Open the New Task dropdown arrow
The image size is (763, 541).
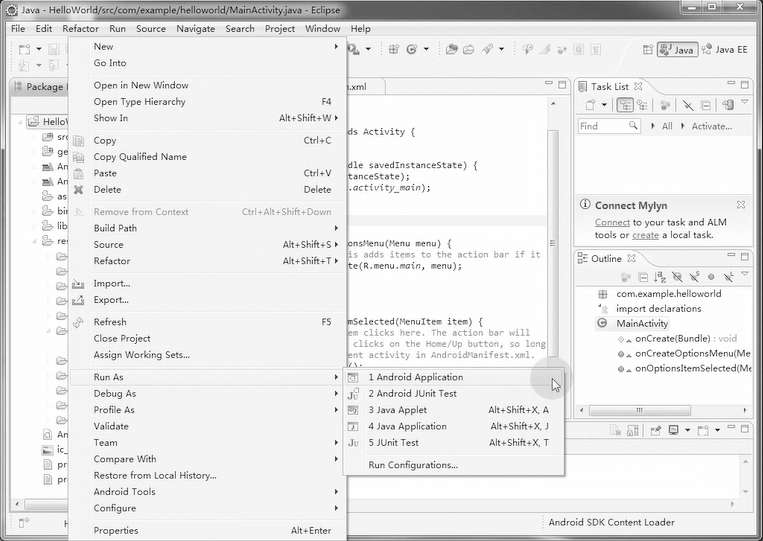pos(604,105)
